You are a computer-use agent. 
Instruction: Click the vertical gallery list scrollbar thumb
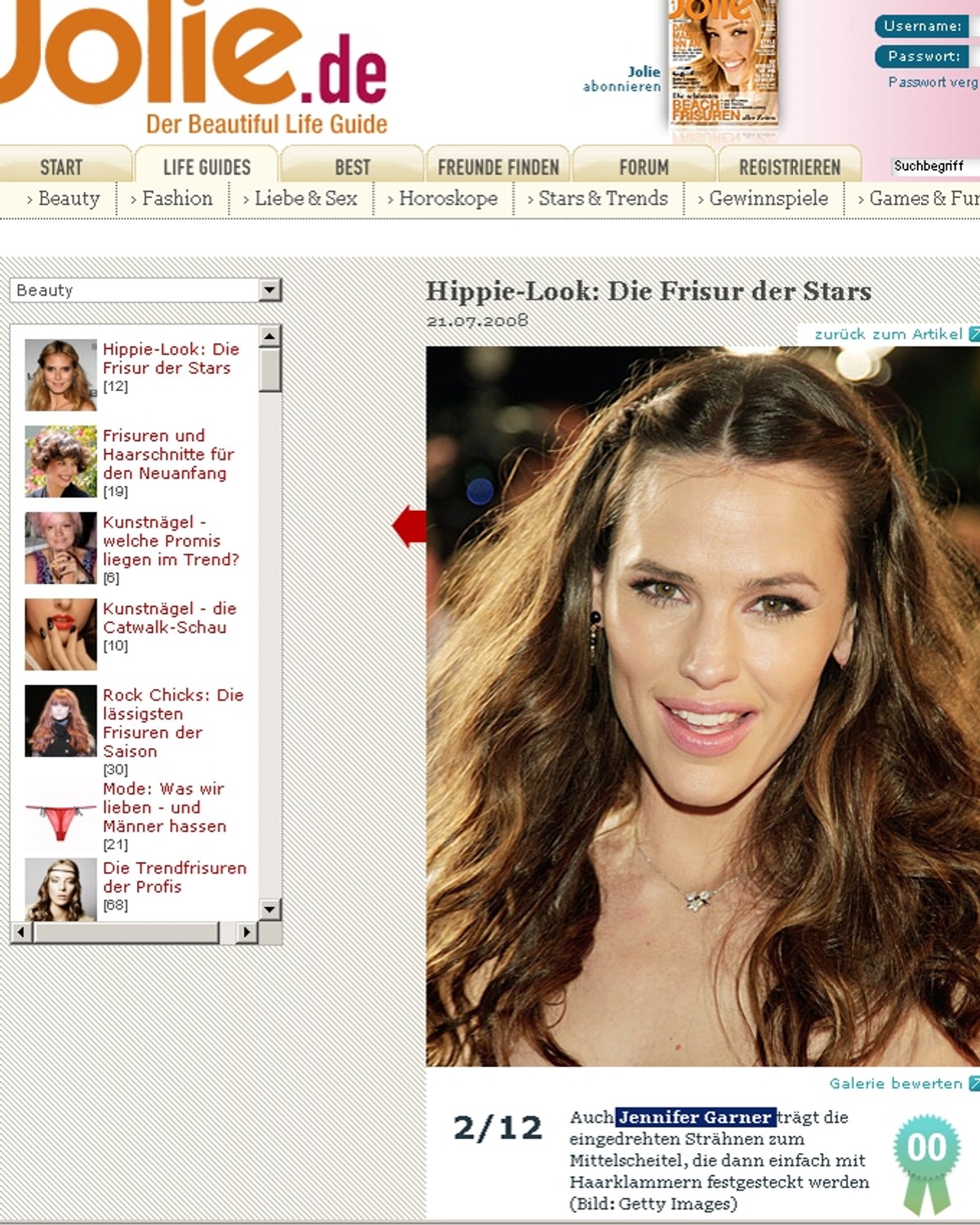(270, 370)
